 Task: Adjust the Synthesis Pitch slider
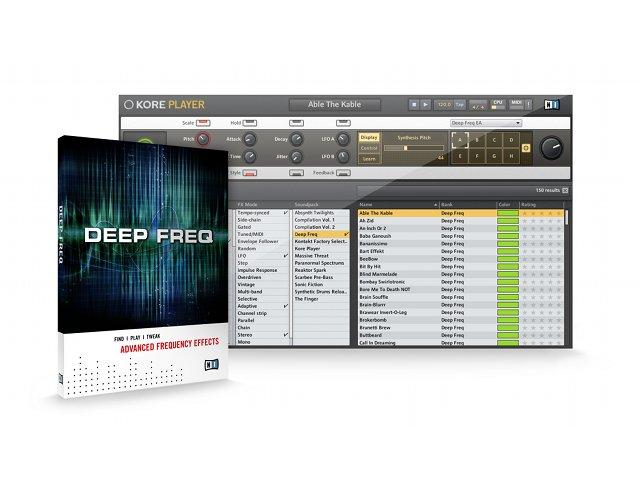[x=414, y=148]
